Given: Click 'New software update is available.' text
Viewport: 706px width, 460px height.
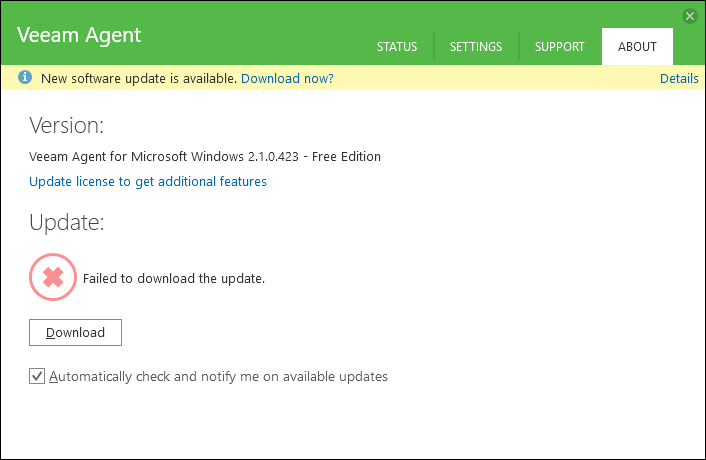Looking at the screenshot, I should pyautogui.click(x=139, y=78).
